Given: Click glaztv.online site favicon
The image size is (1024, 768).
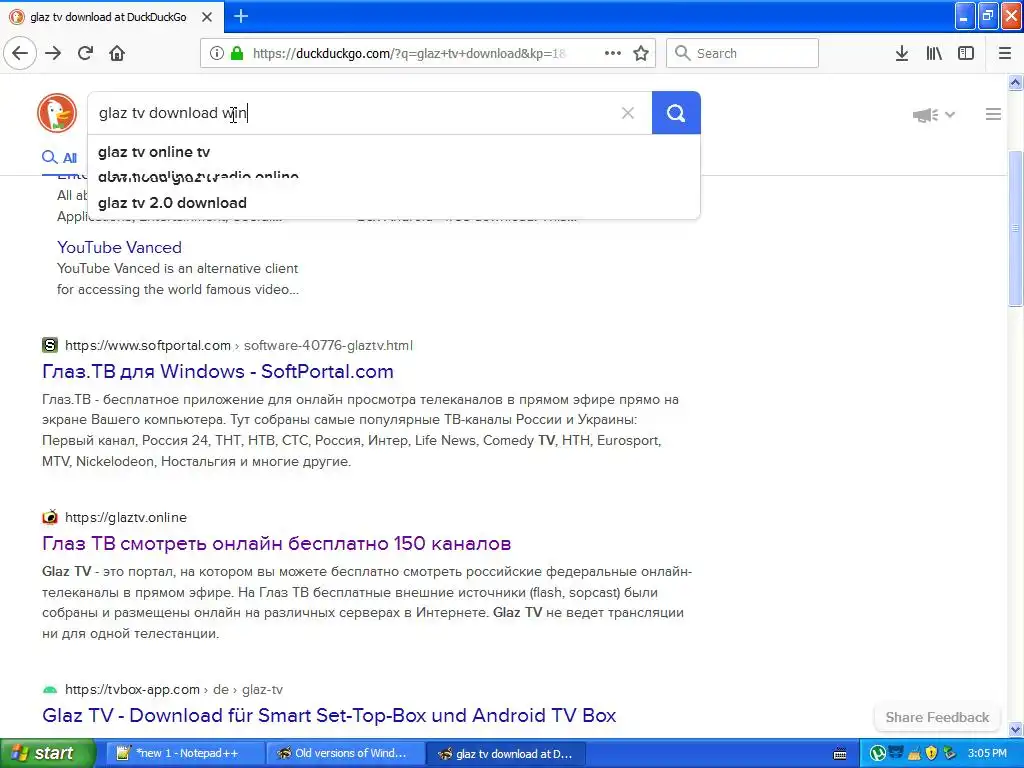Looking at the screenshot, I should coord(50,517).
